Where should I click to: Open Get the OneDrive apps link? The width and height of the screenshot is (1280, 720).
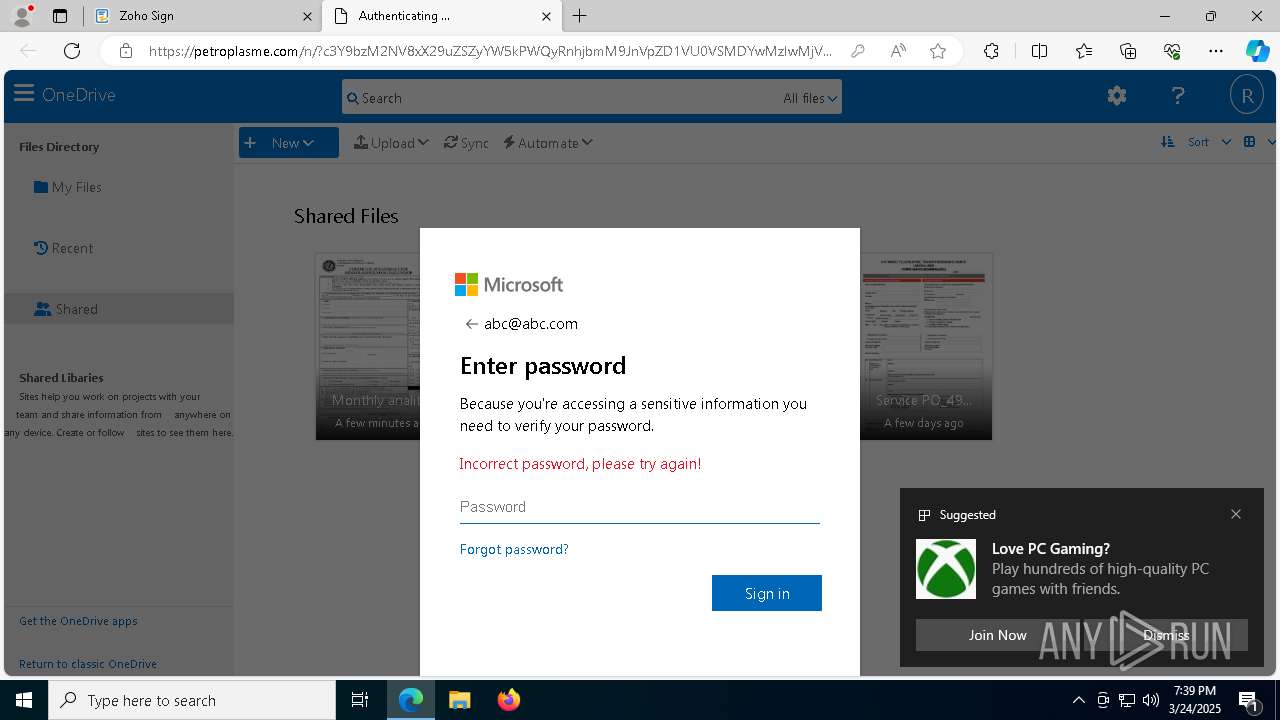(78, 621)
